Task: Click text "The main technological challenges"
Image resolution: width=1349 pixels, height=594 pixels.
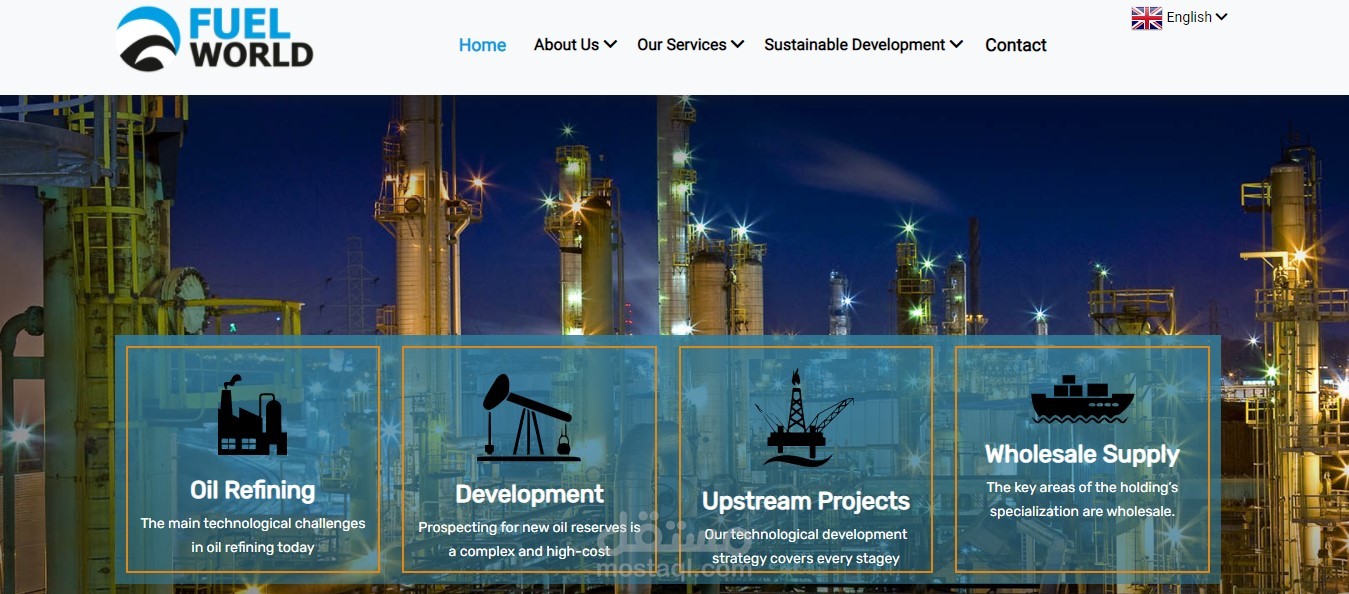Action: (253, 523)
